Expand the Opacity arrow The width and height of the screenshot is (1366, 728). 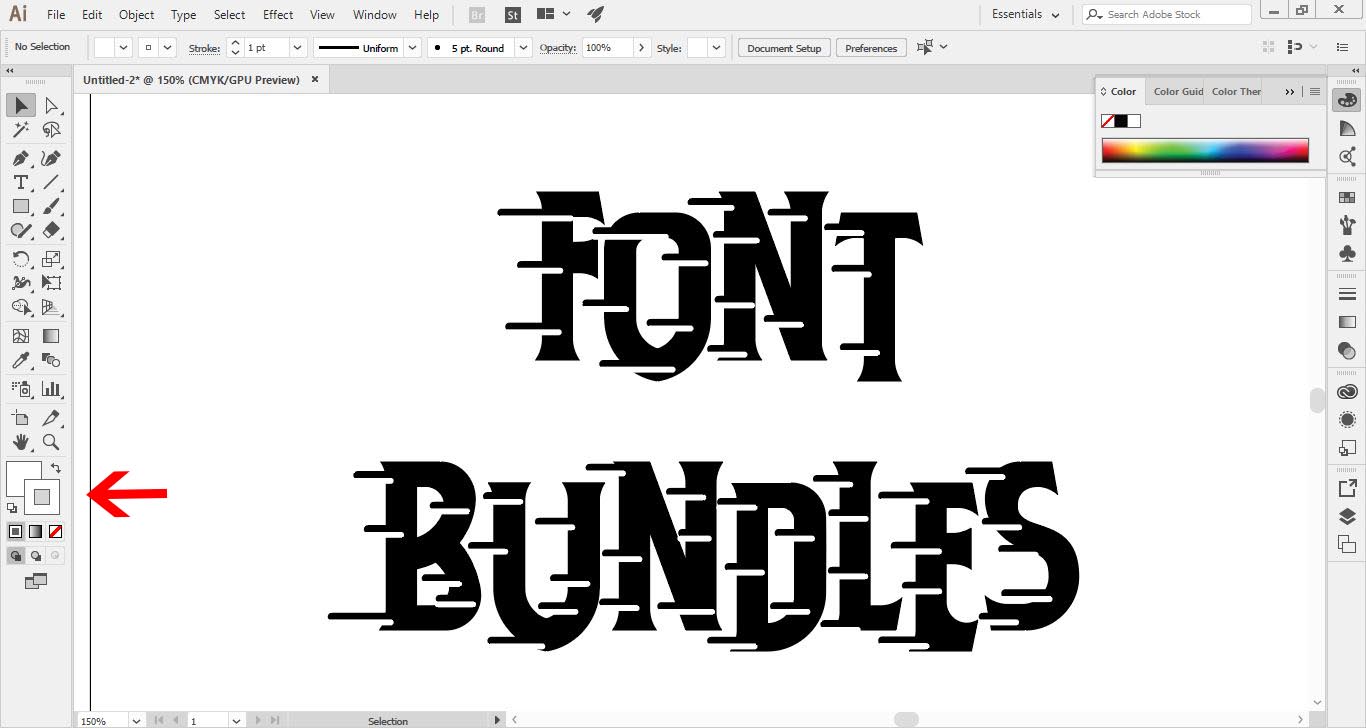(643, 47)
